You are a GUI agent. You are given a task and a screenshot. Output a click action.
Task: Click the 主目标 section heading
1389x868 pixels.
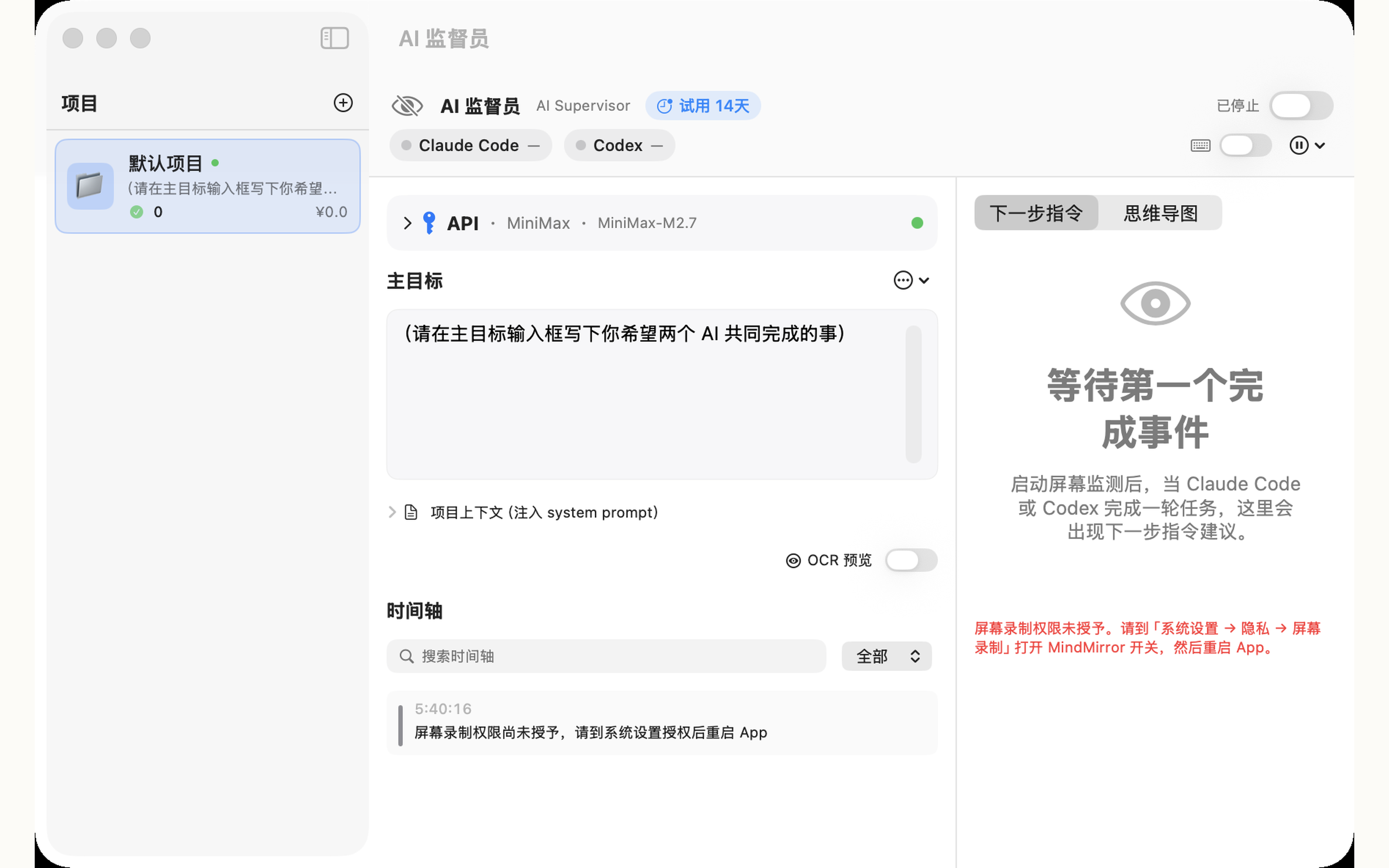pyautogui.click(x=414, y=281)
